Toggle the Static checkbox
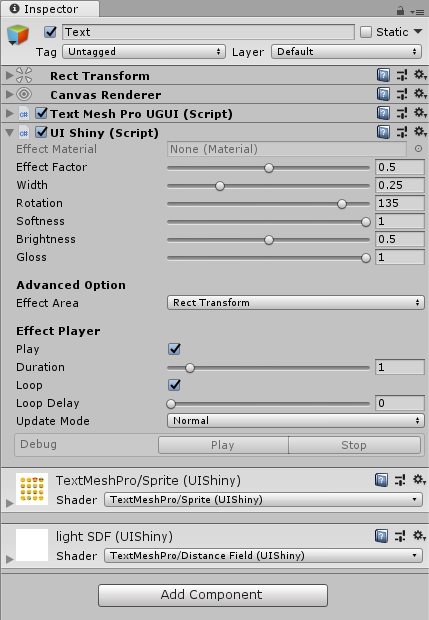Screen dimensions: 429x620 [366, 32]
